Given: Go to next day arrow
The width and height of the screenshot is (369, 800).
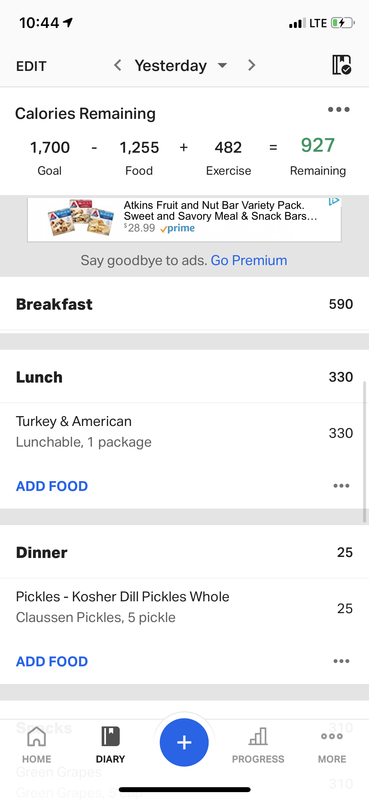Looking at the screenshot, I should point(251,65).
